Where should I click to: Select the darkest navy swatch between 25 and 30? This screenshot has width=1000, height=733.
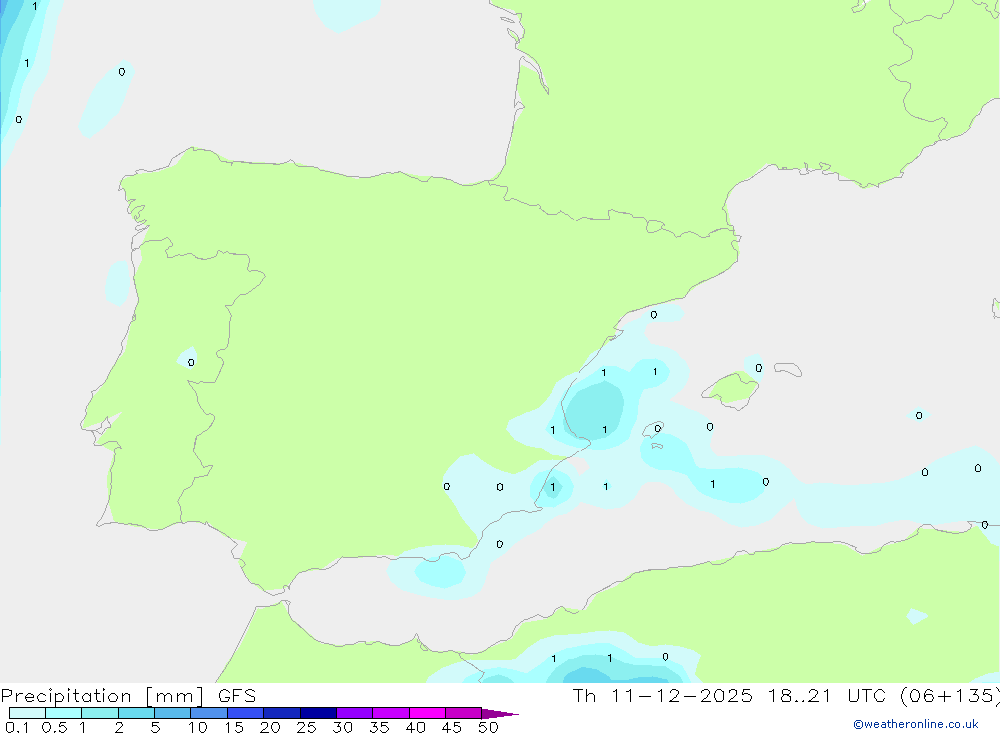coord(318,713)
